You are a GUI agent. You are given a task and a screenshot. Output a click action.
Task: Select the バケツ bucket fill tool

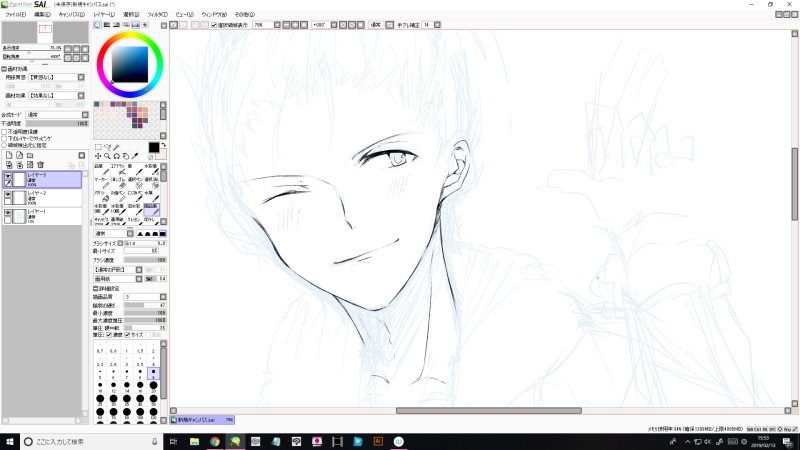click(101, 196)
